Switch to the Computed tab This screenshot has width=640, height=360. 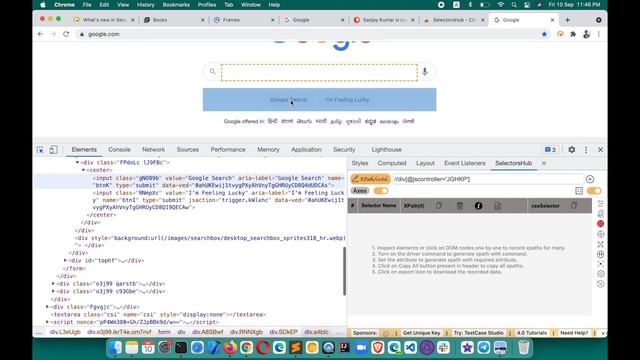(392, 163)
